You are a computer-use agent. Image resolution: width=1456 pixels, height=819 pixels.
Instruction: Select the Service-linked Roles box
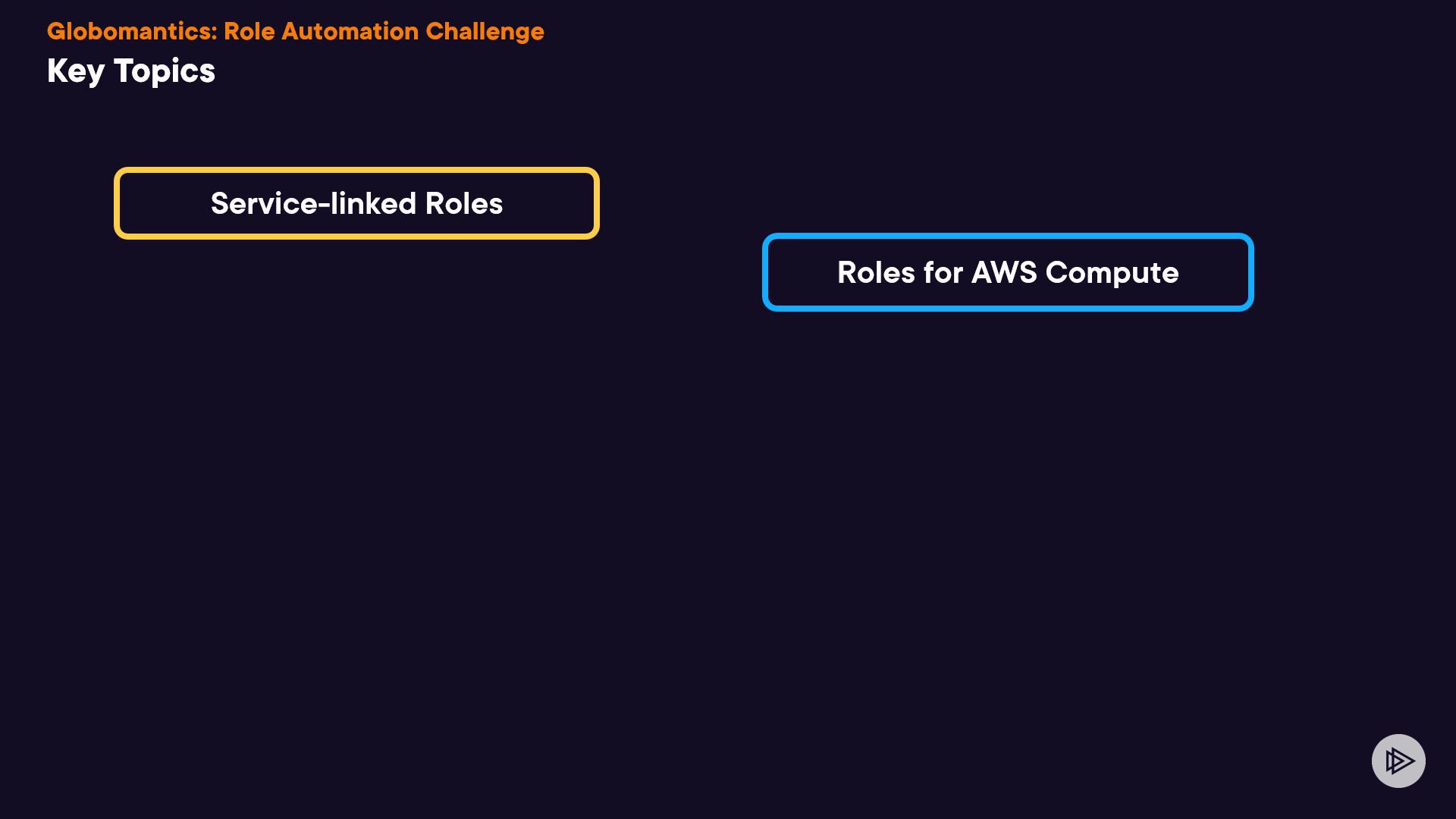click(x=356, y=203)
